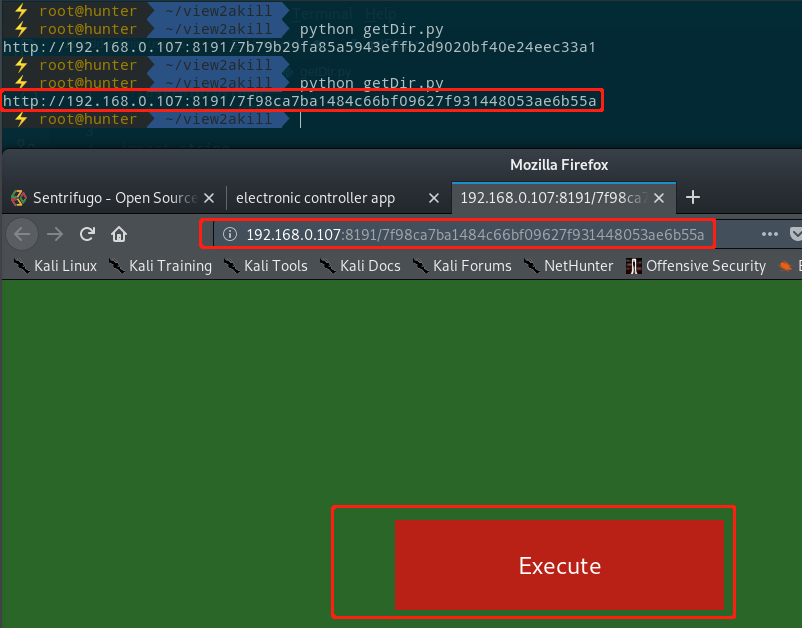Open the Terminal menu in the terminal window
Viewport: 802px width, 628px height.
point(323,14)
